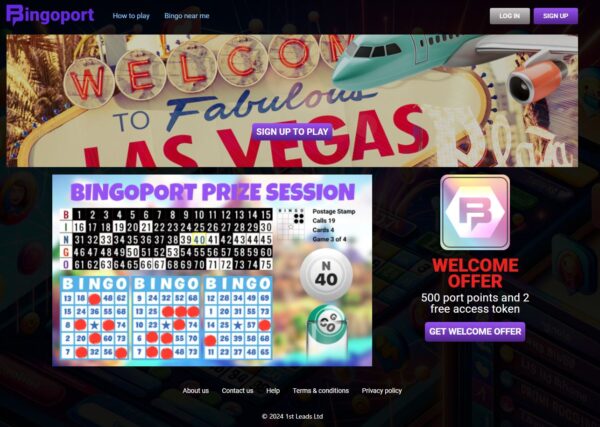Open the How to play page
600x427 pixels.
point(131,16)
